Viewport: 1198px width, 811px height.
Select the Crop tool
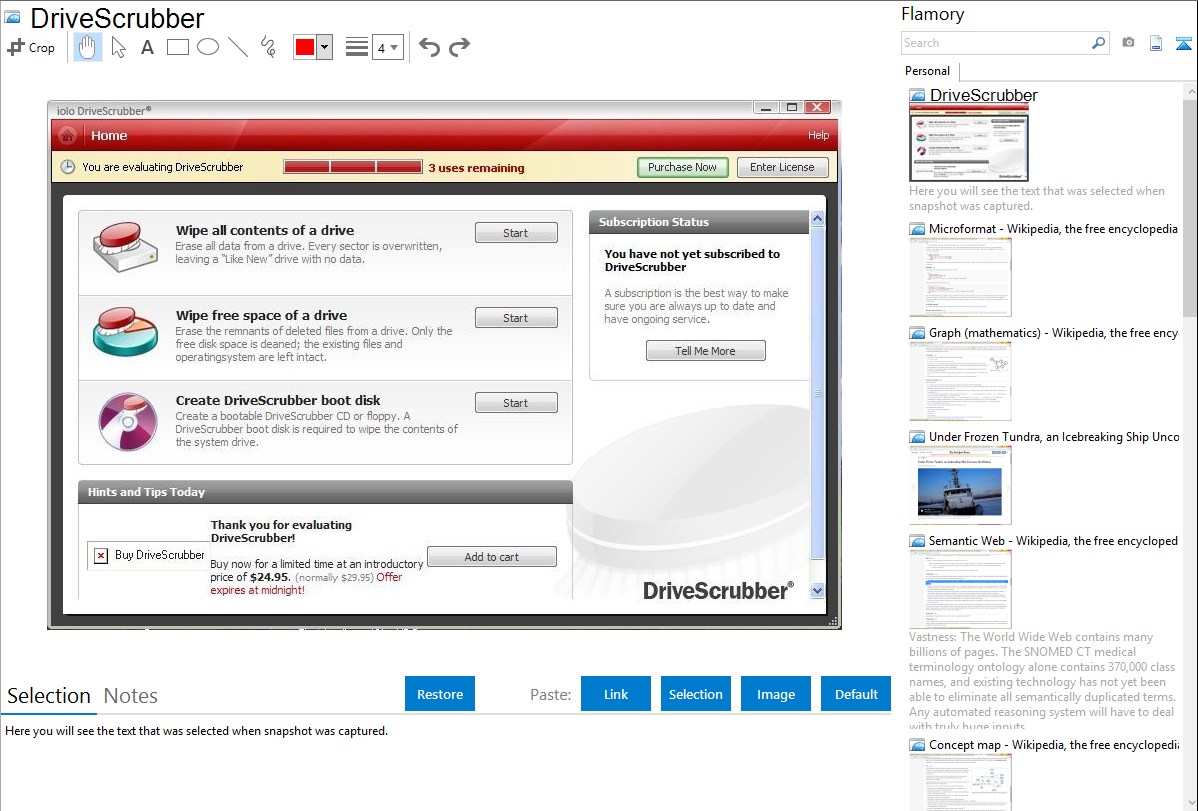click(x=31, y=47)
